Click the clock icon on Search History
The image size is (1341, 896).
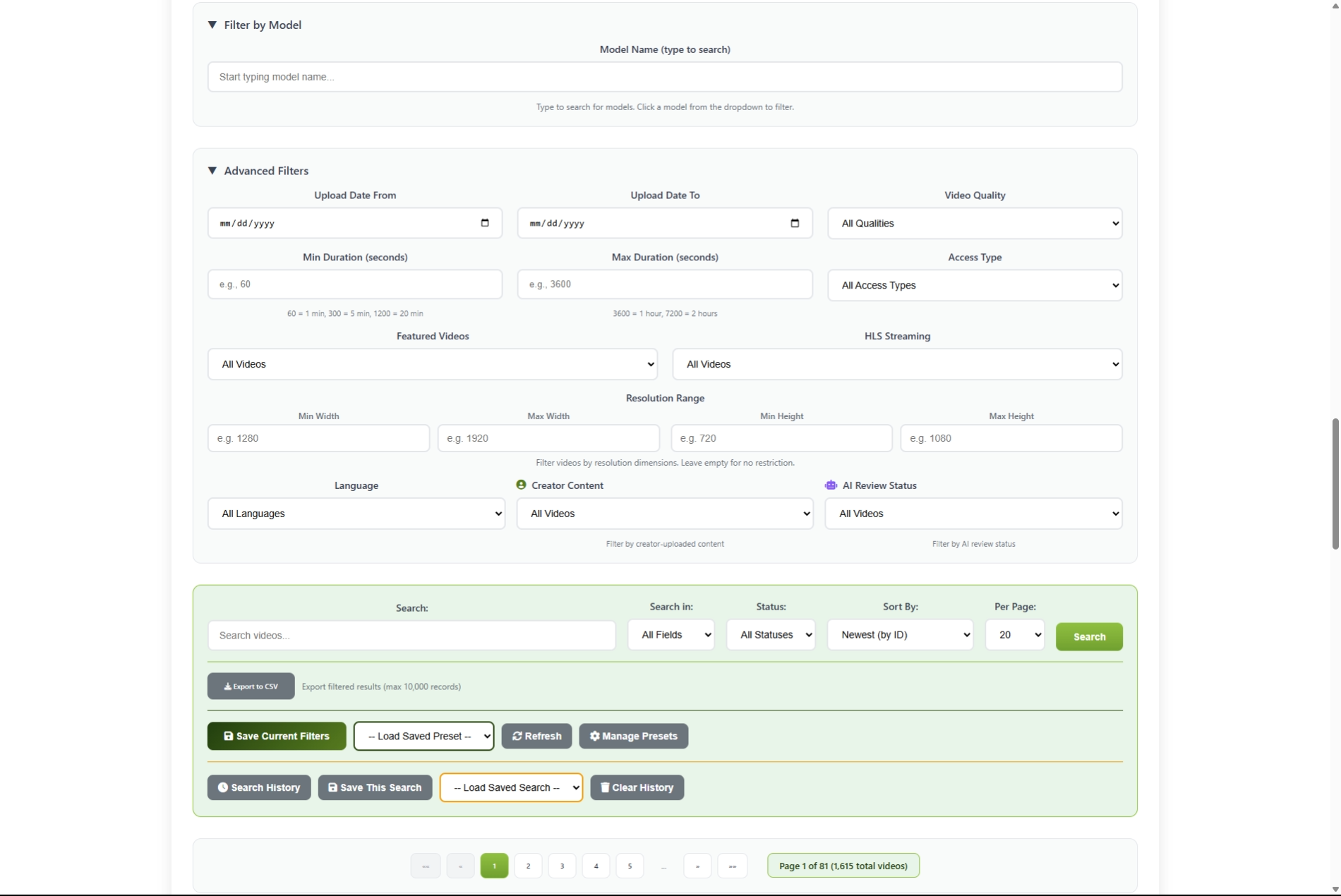tap(224, 787)
